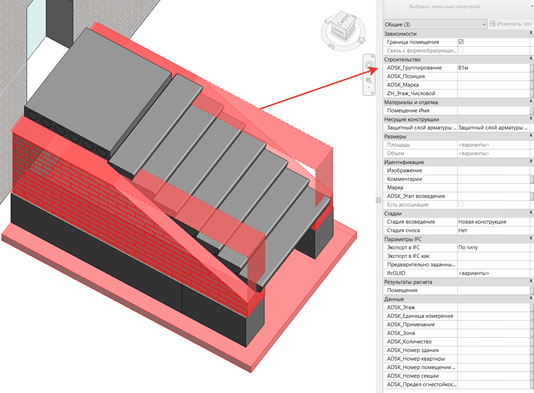Click the Комментарии value field
Screen dimensions: 534x393
coord(493,179)
